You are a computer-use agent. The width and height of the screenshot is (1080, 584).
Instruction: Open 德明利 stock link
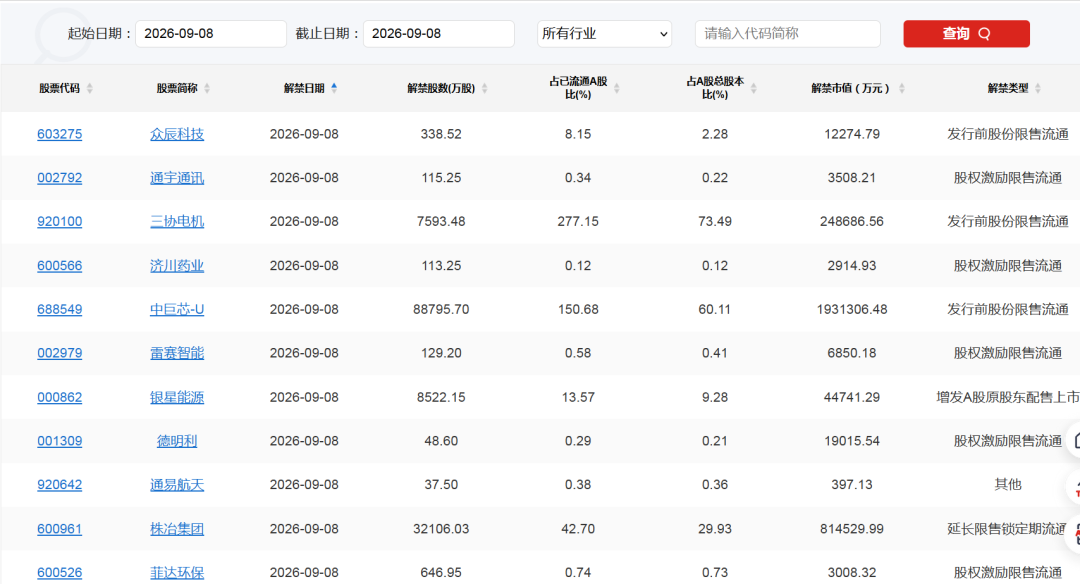click(177, 441)
